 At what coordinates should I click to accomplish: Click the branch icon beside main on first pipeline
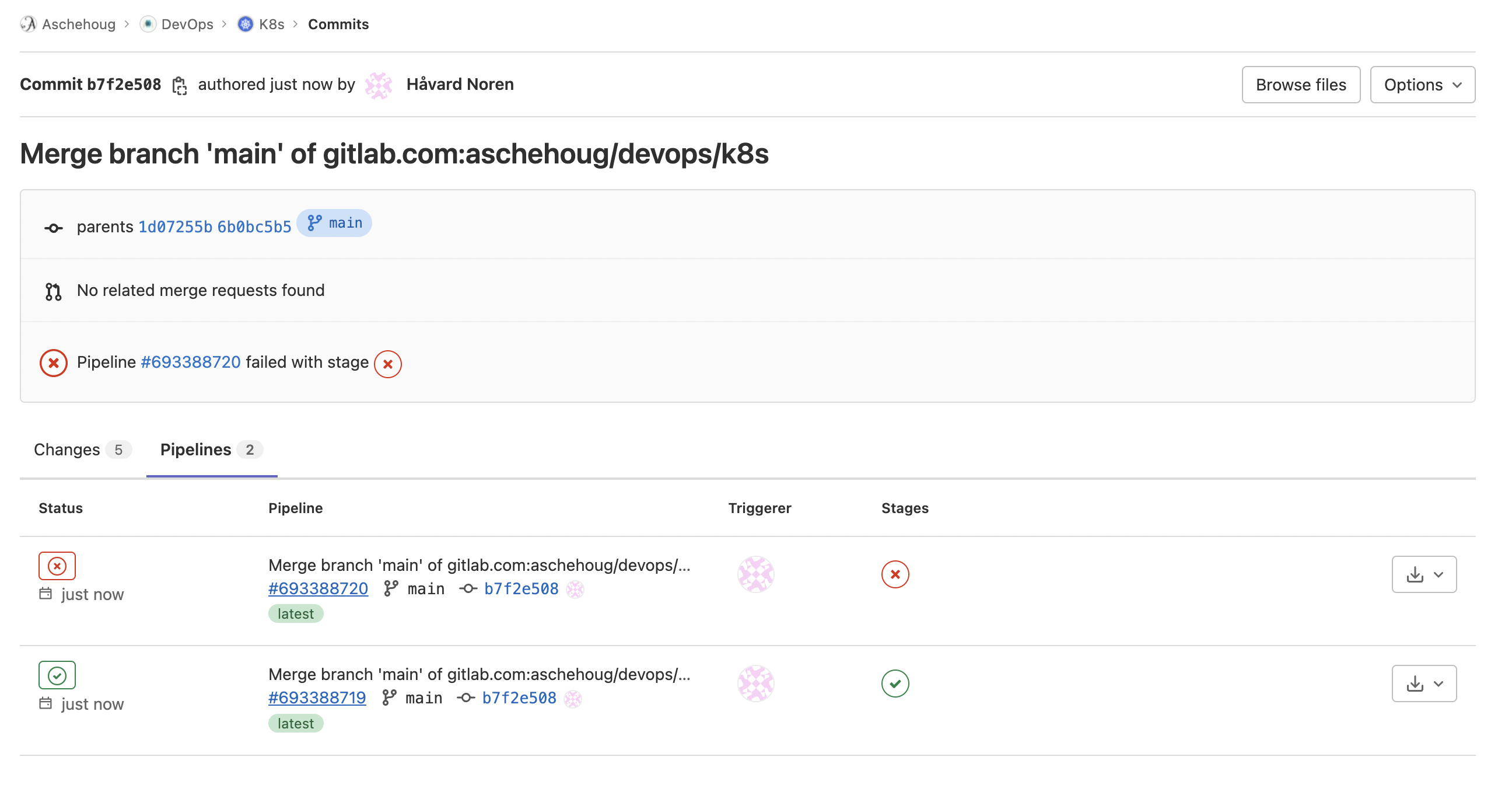[x=390, y=588]
